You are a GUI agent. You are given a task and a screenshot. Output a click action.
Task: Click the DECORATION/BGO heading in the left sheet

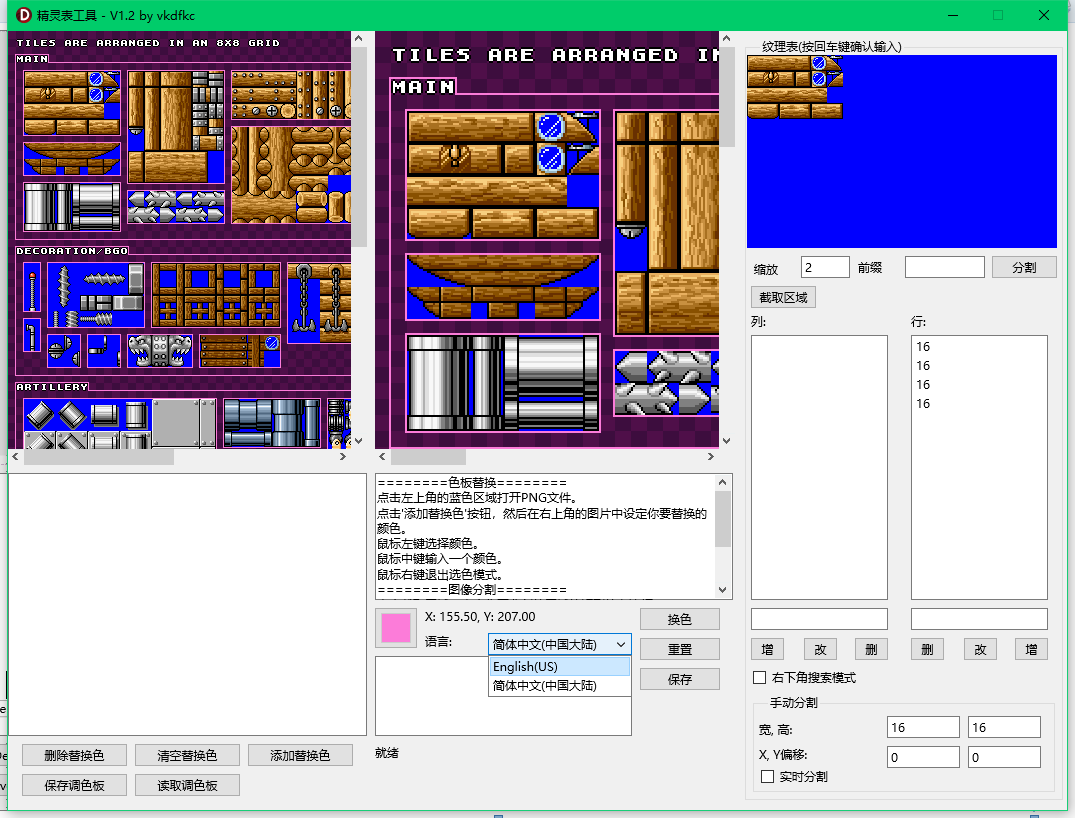(72, 251)
